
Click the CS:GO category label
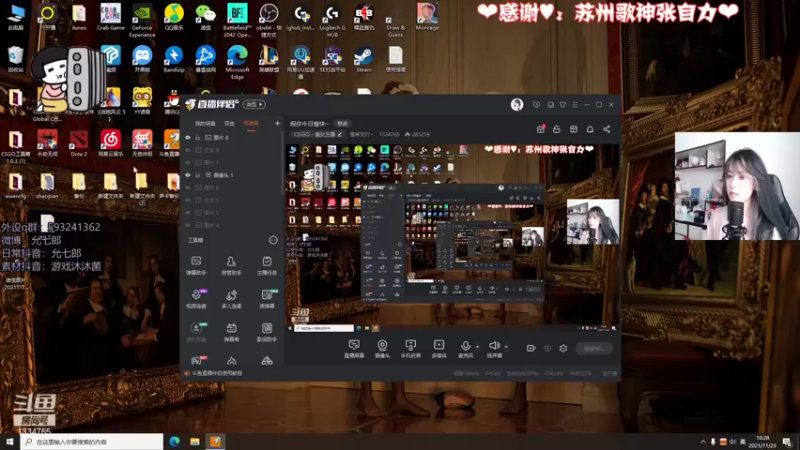point(314,134)
